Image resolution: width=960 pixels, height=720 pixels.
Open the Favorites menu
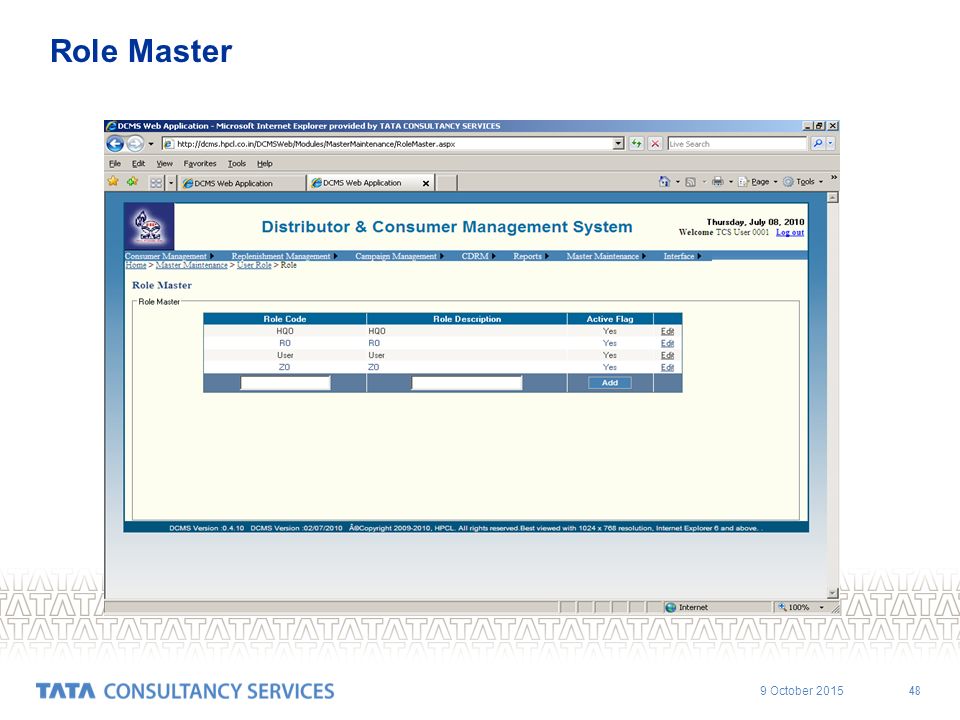200,163
